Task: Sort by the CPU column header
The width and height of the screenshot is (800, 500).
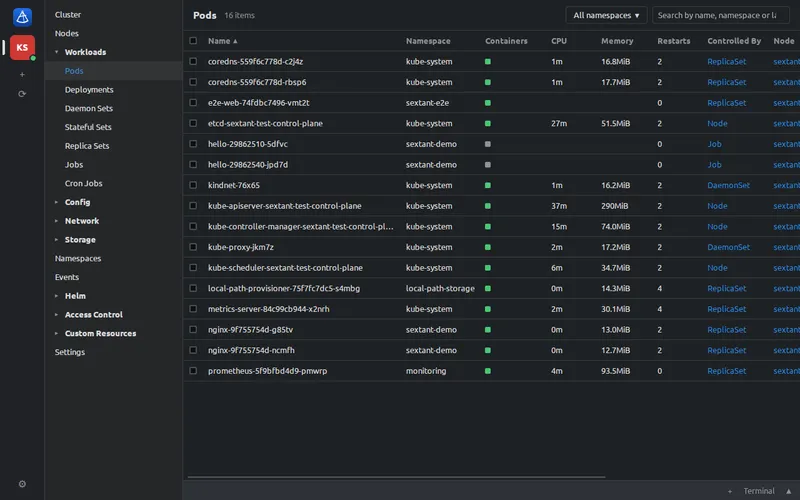Action: [559, 41]
